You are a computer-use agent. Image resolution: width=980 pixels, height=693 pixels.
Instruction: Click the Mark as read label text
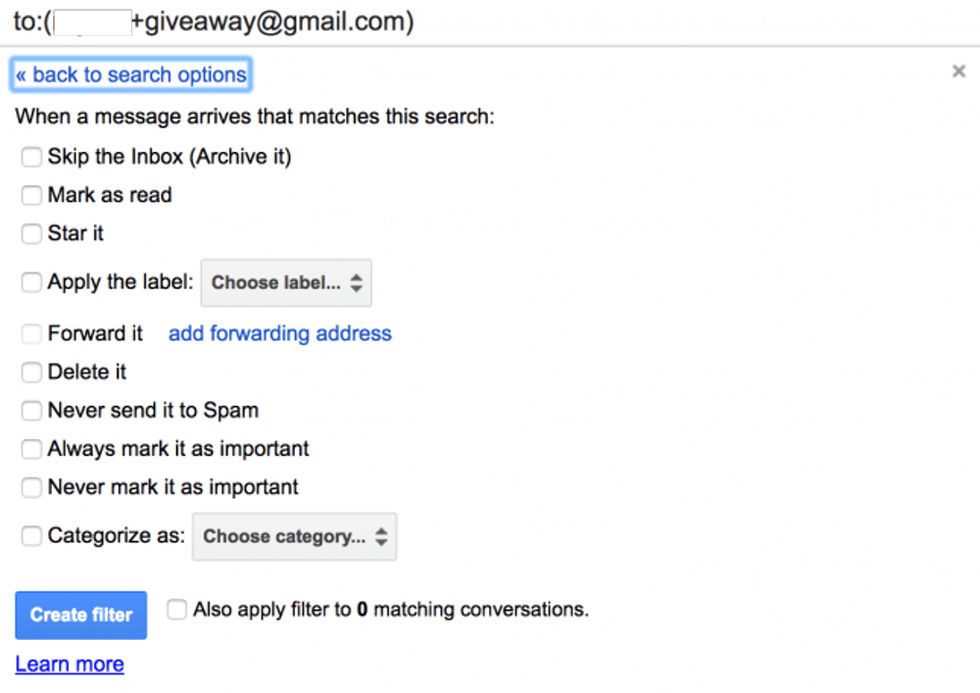pos(110,196)
